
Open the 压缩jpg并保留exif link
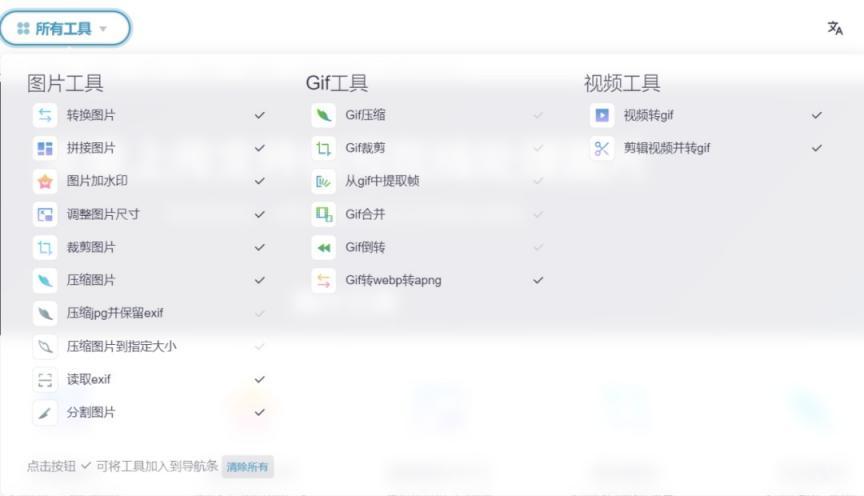coord(115,314)
